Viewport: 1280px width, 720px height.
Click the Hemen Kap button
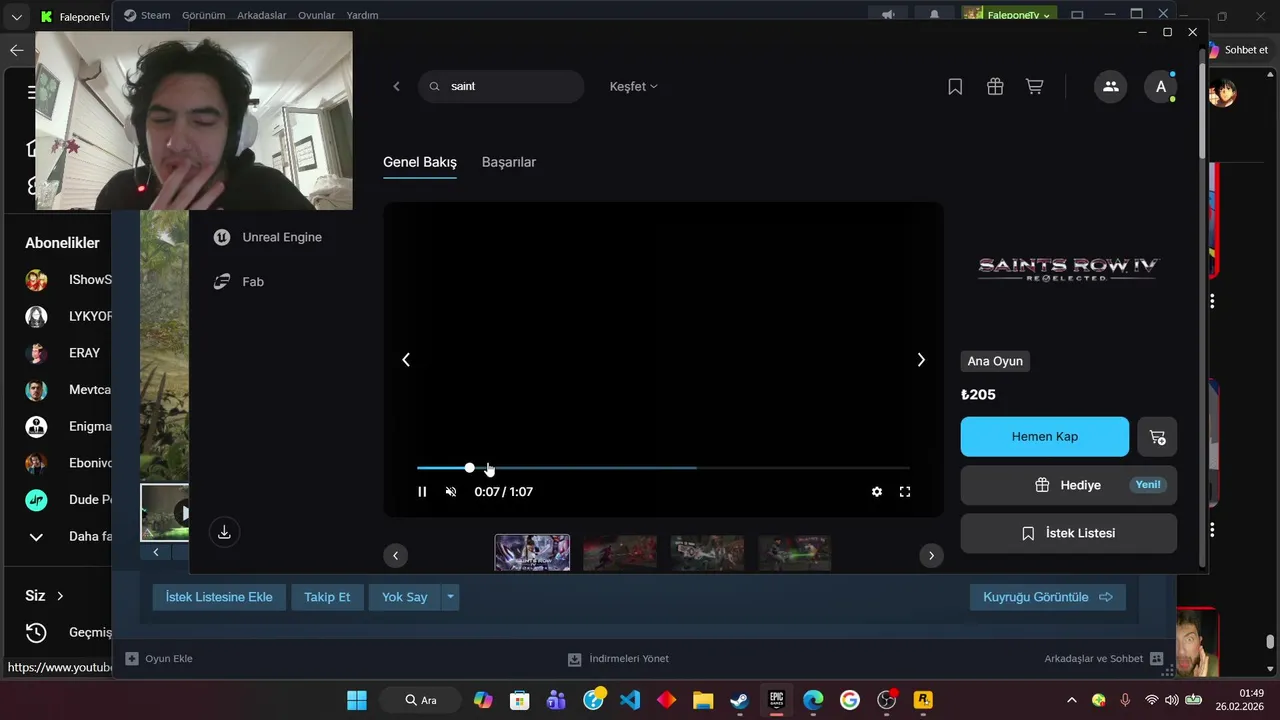pyautogui.click(x=1045, y=437)
